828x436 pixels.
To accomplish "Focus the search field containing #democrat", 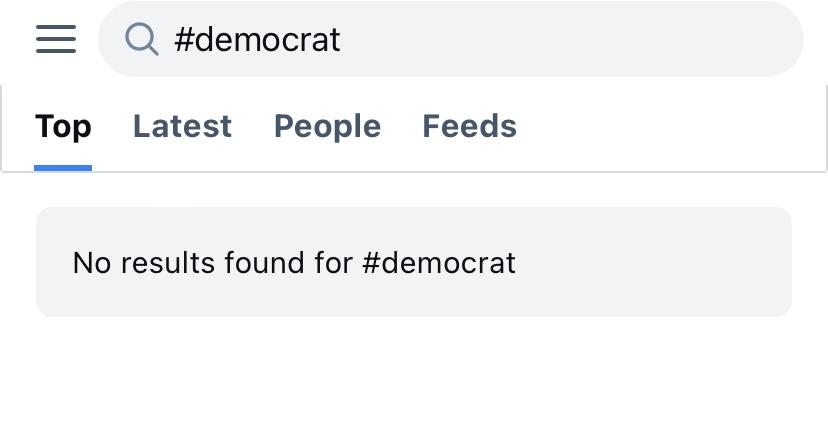I will pyautogui.click(x=450, y=39).
